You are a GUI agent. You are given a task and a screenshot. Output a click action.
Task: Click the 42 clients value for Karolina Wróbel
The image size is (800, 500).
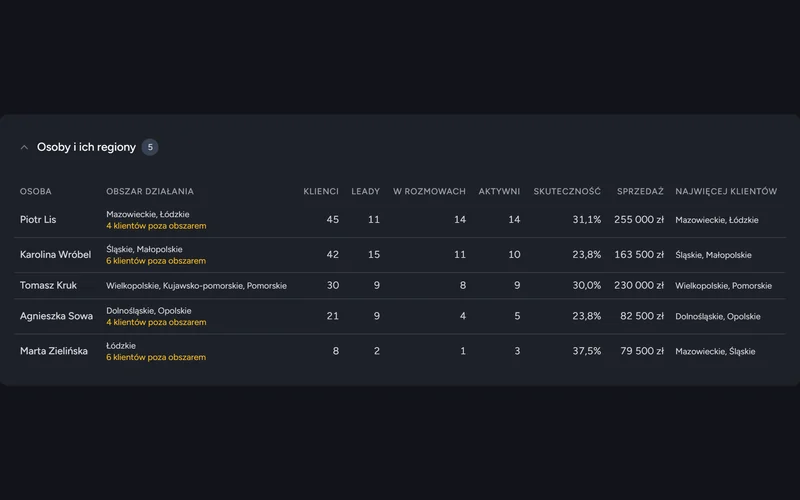pyautogui.click(x=333, y=255)
